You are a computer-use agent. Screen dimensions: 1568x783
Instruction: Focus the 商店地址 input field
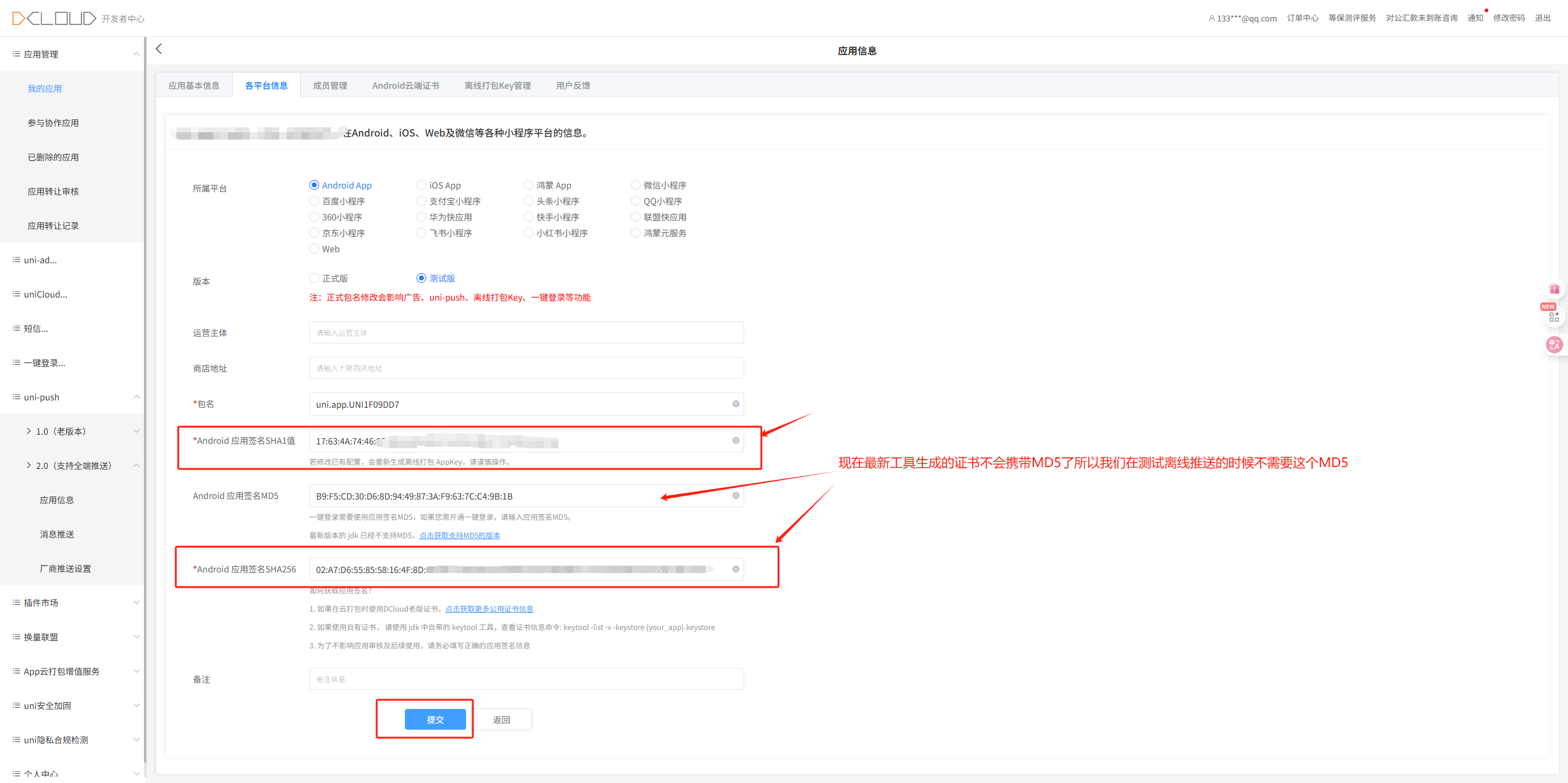point(527,368)
